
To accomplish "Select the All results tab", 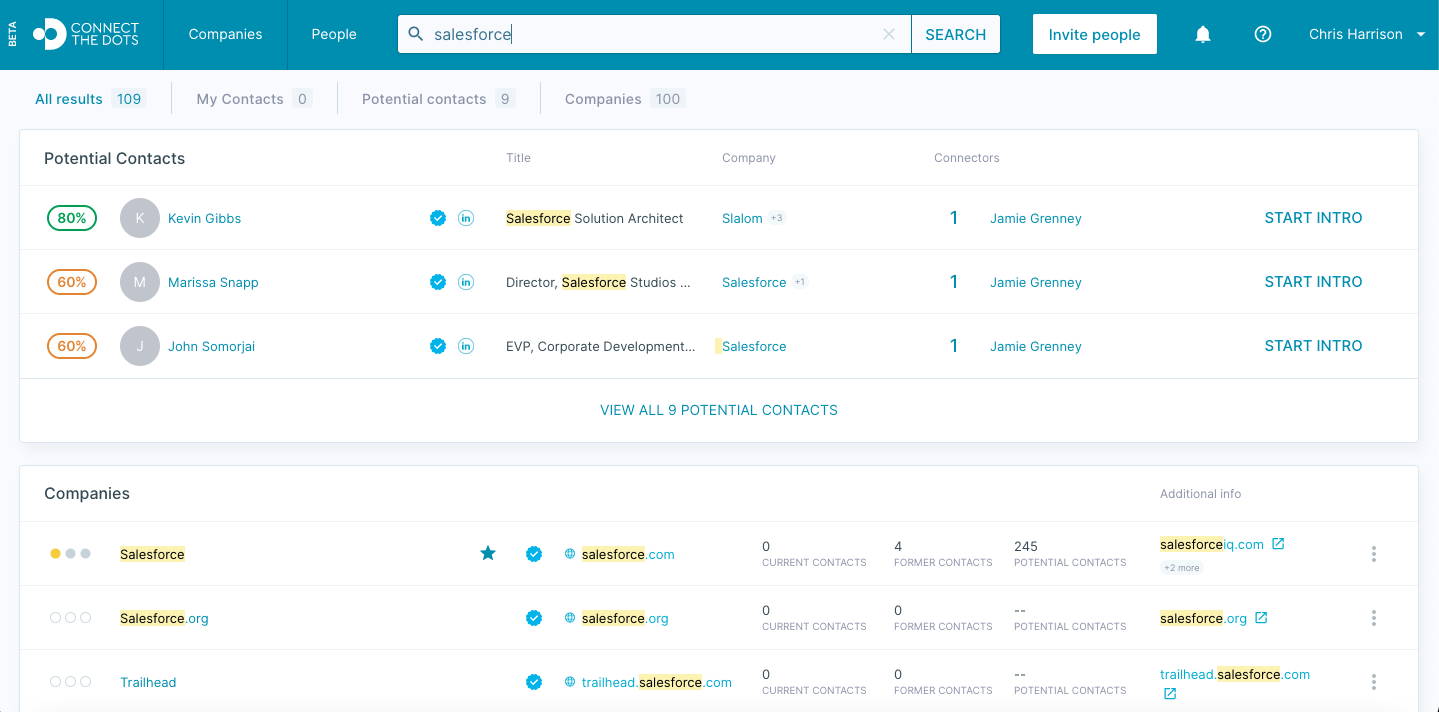I will pyautogui.click(x=90, y=99).
